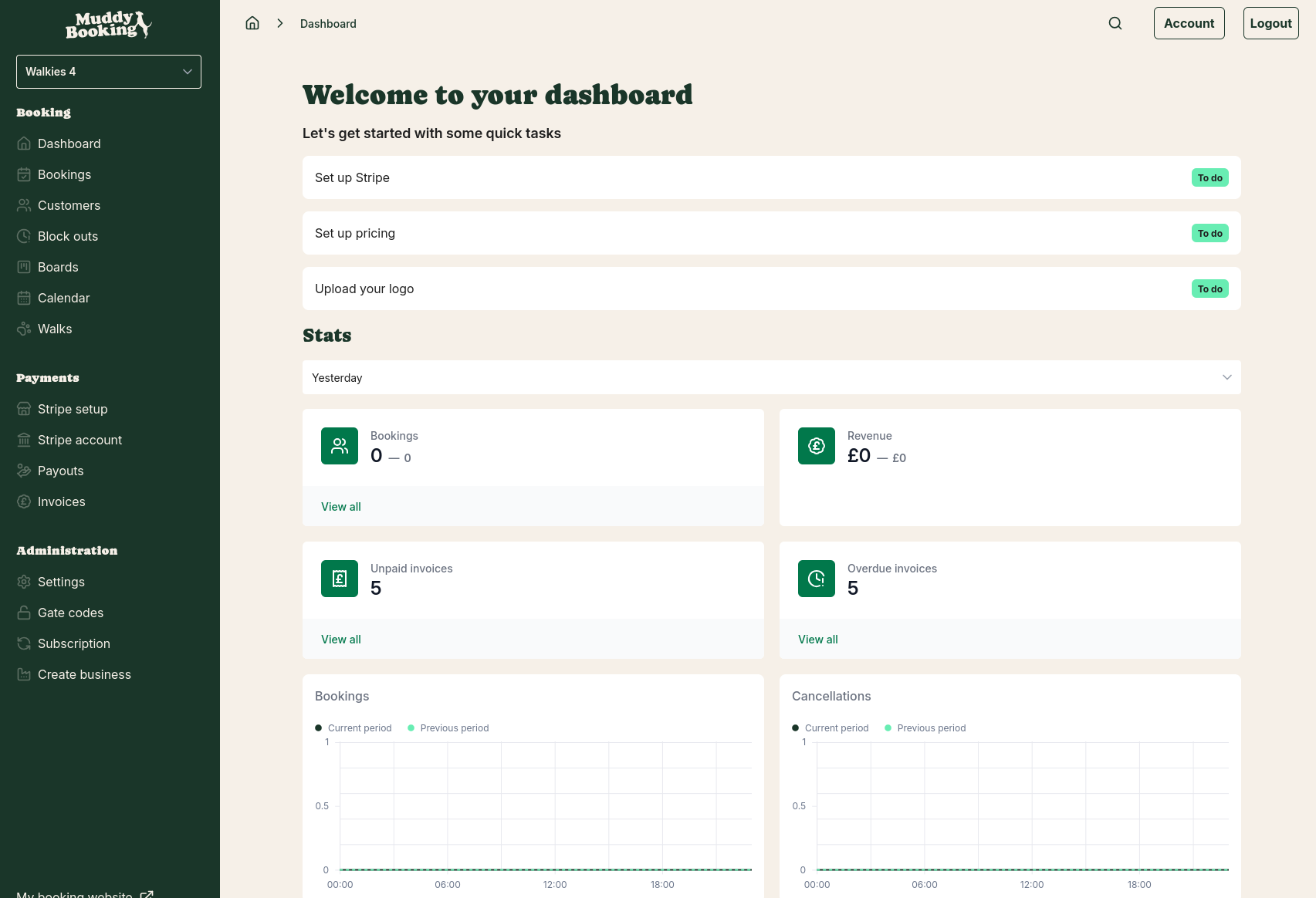The image size is (1316, 898).
Task: Open the Walkies 4 business selector
Action: click(x=108, y=71)
